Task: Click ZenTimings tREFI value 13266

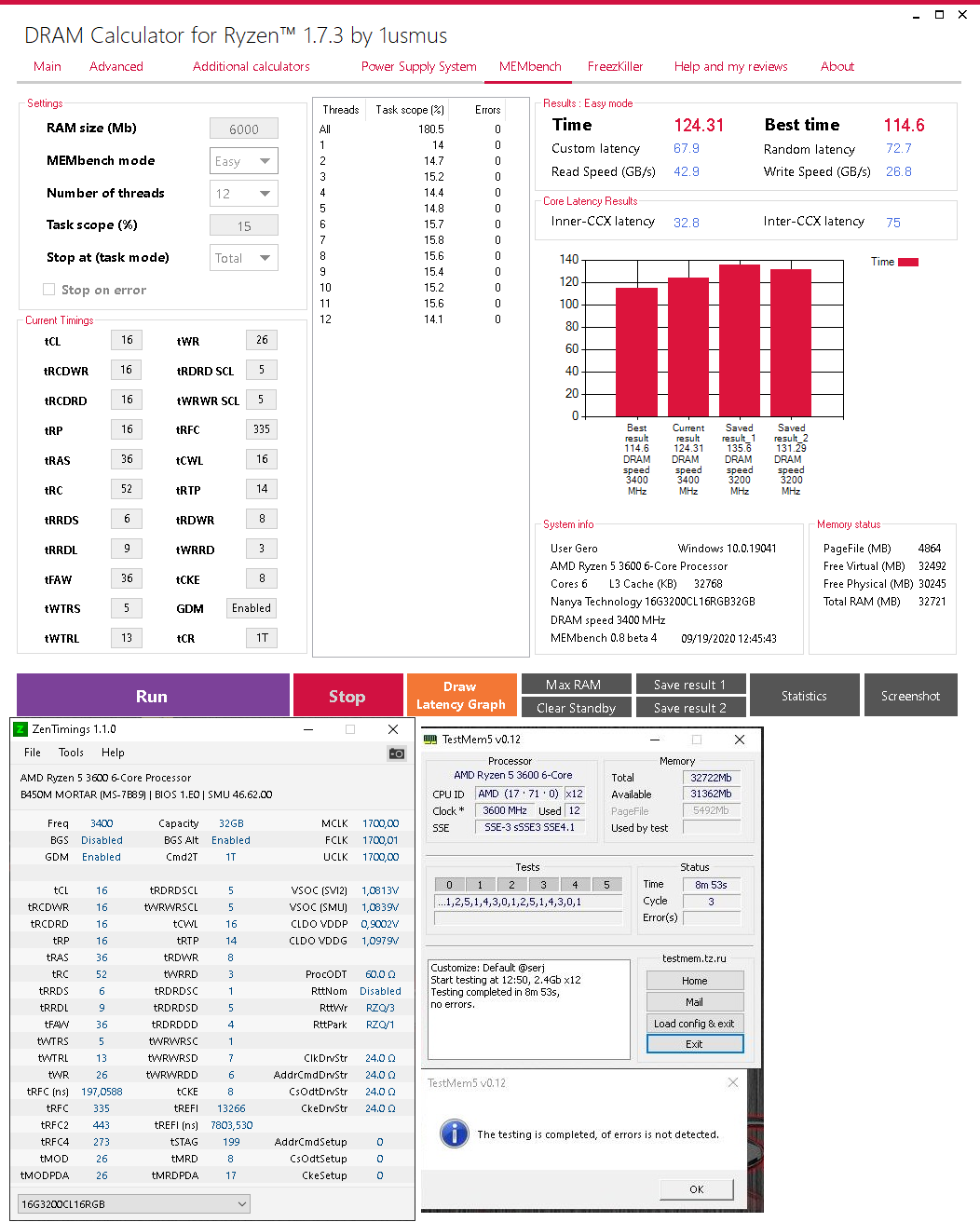Action: 231,1108
